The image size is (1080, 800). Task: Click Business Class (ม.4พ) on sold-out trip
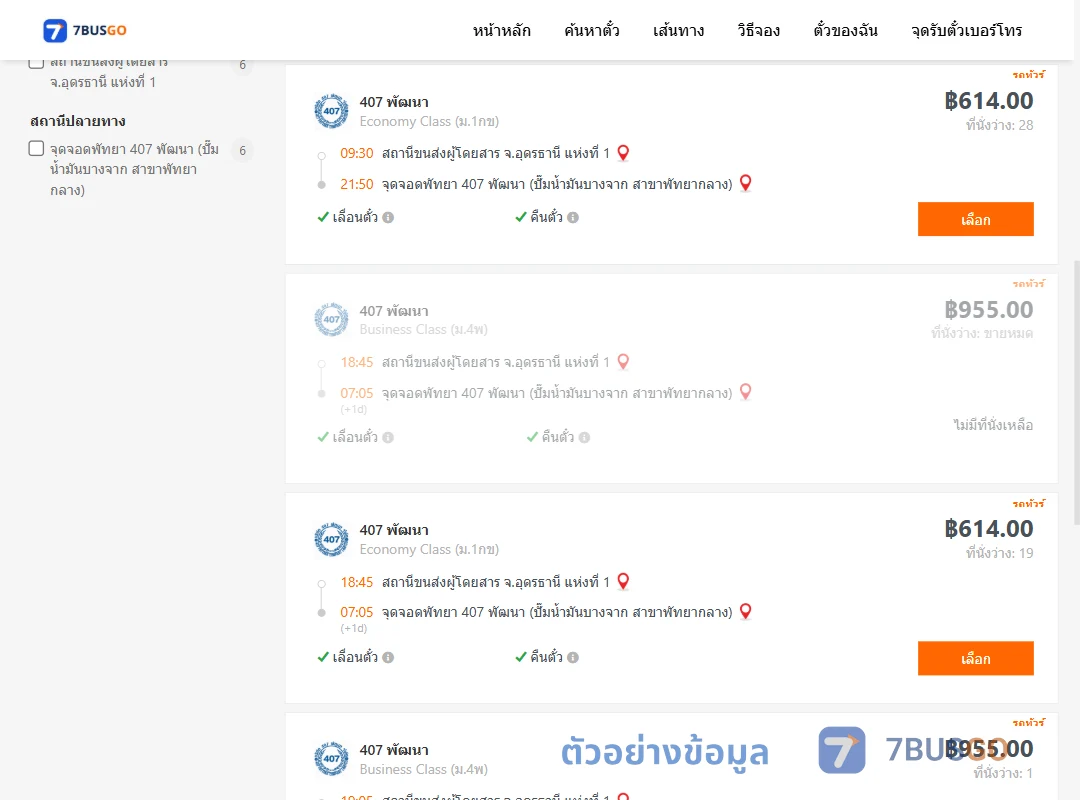click(424, 329)
